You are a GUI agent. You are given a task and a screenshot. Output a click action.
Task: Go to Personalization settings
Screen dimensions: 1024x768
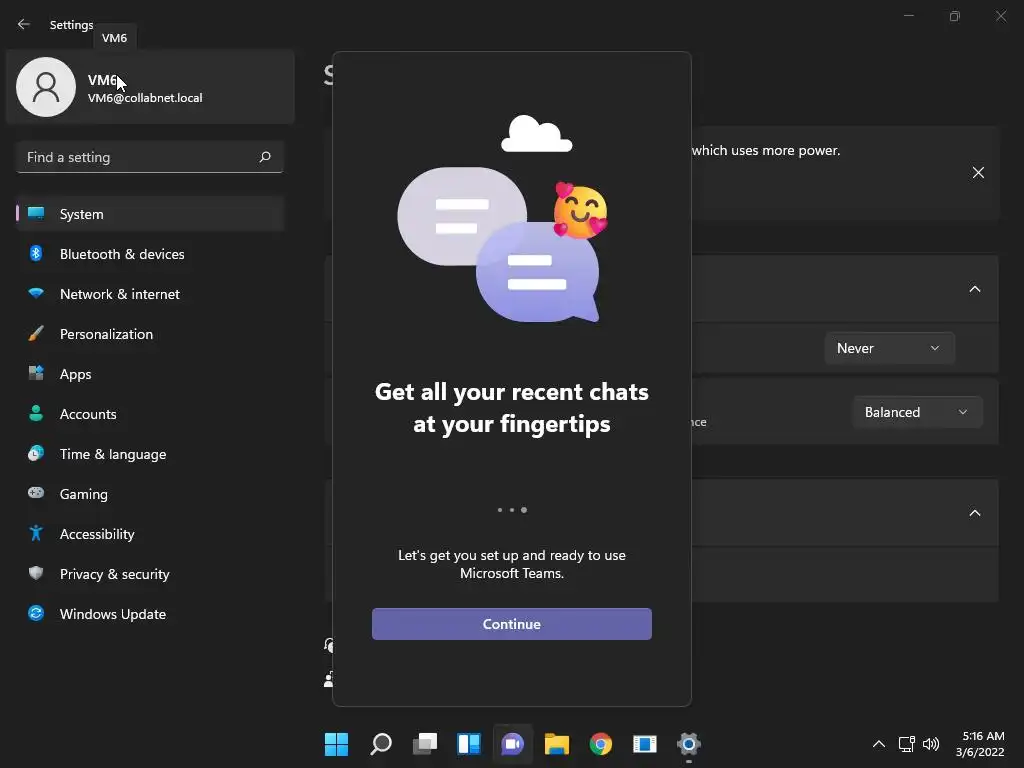(150, 334)
